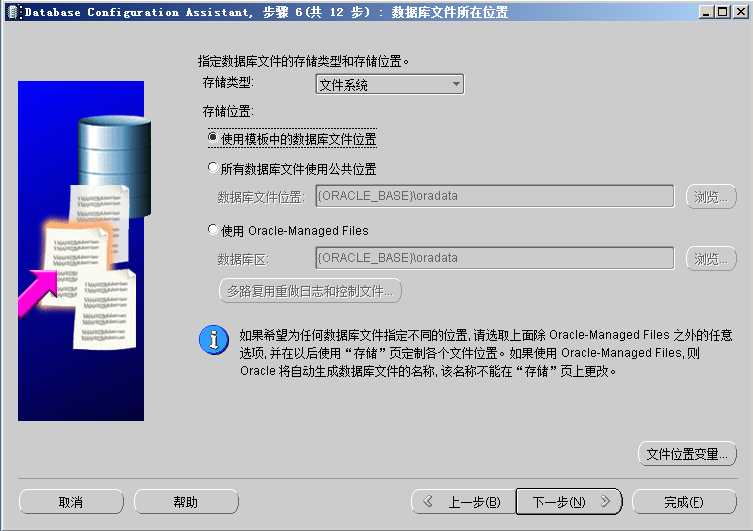This screenshot has width=753, height=531.
Task: Click the 存储类型 label text
Action: [228, 83]
